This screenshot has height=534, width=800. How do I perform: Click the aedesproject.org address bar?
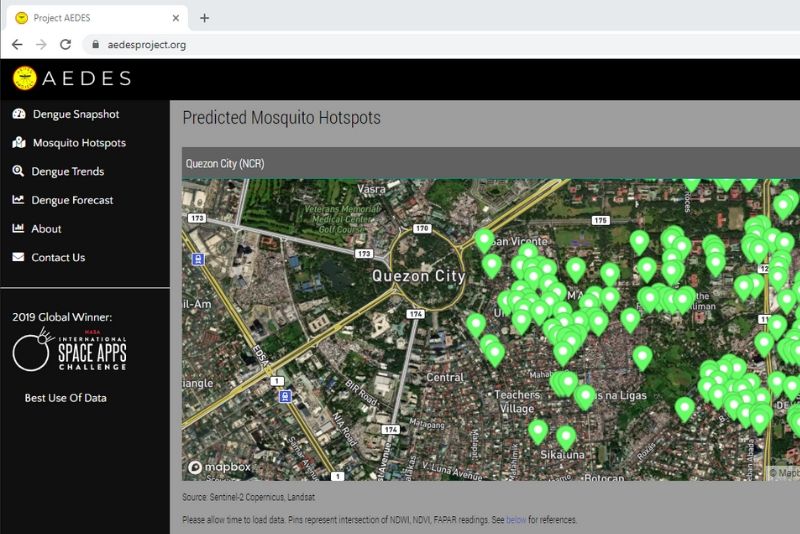[x=439, y=45]
